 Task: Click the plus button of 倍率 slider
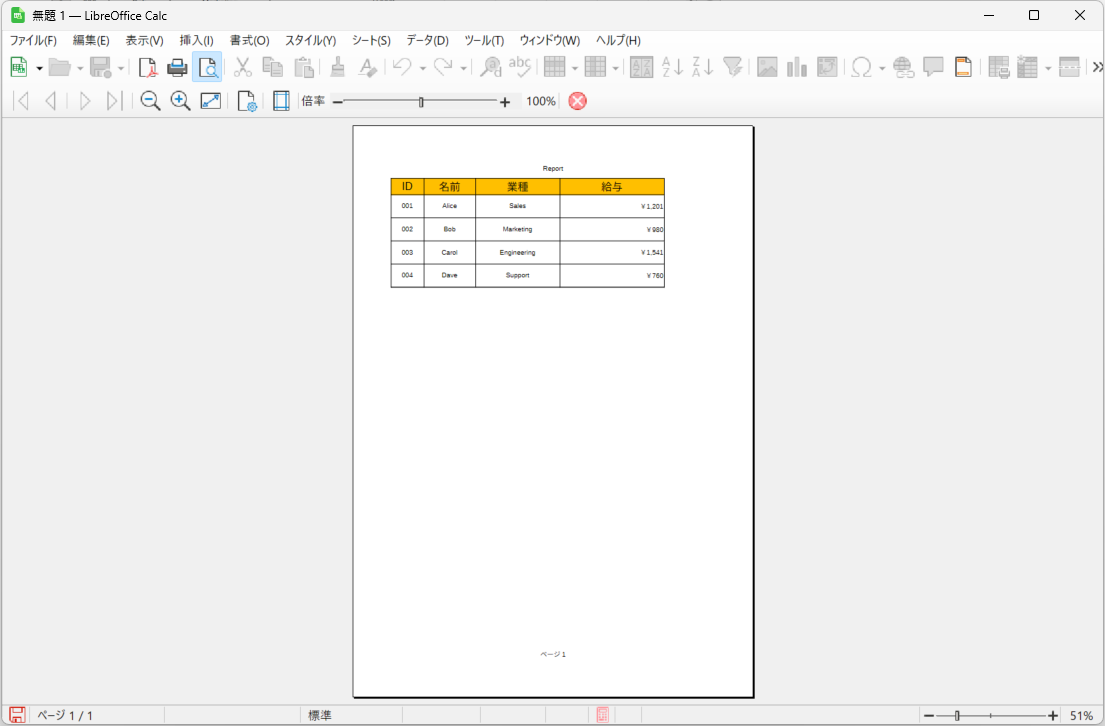[x=505, y=102]
